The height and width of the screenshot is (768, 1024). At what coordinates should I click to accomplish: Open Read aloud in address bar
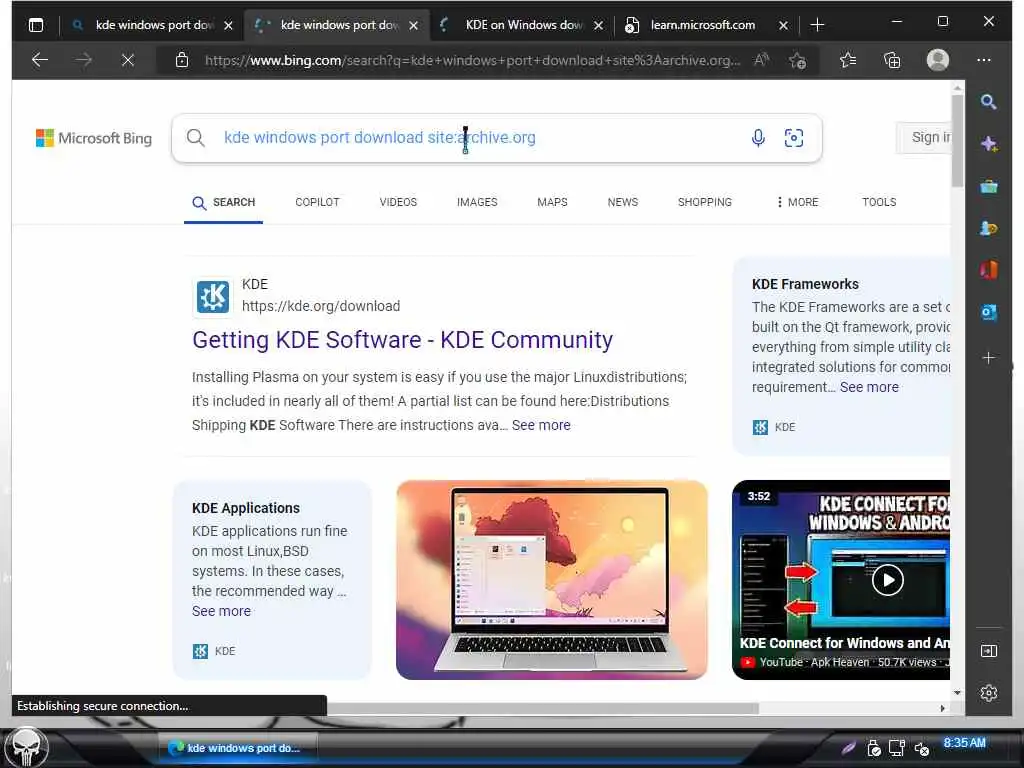point(761,60)
